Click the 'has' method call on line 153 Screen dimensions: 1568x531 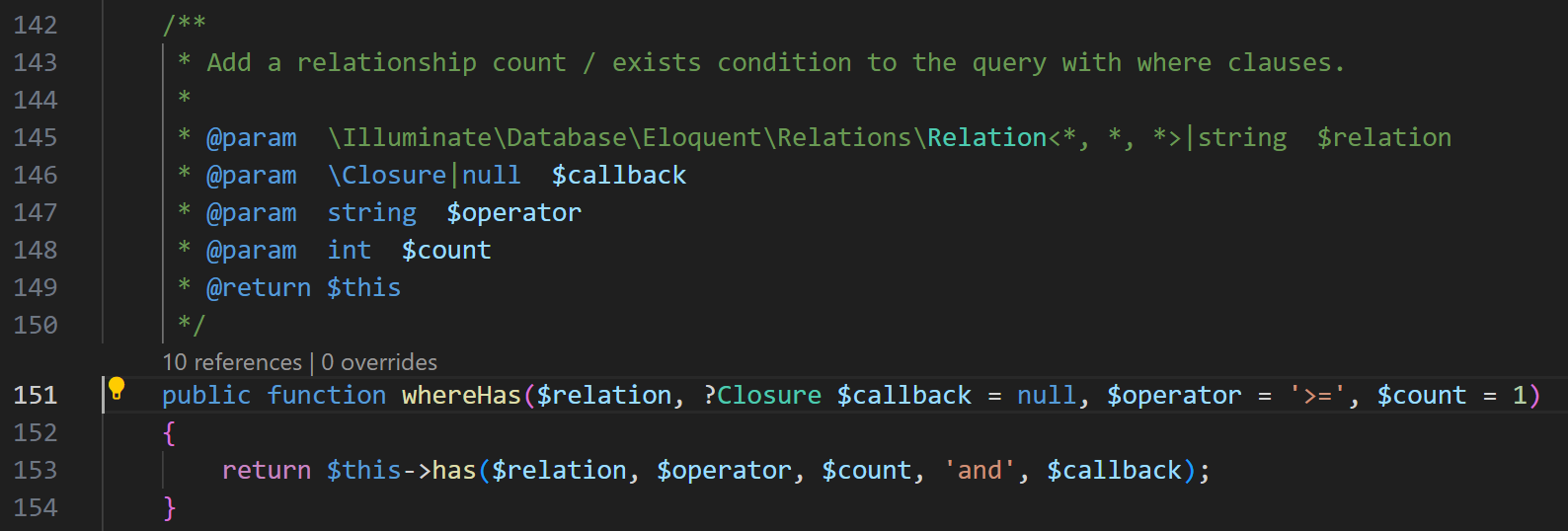[454, 470]
